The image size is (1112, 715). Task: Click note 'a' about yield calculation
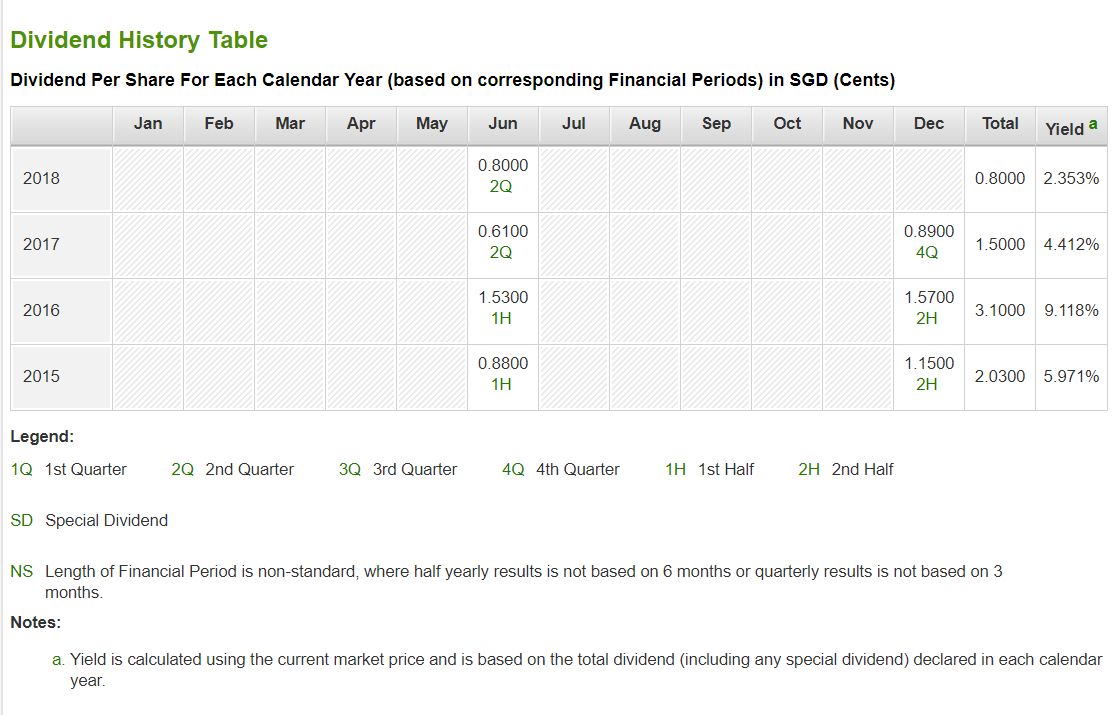click(577, 670)
